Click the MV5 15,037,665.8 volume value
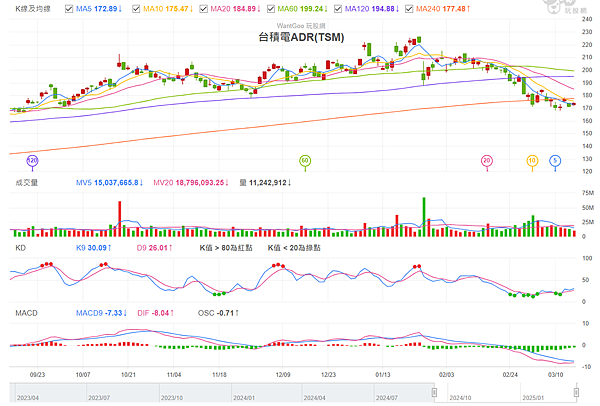 coord(109,183)
